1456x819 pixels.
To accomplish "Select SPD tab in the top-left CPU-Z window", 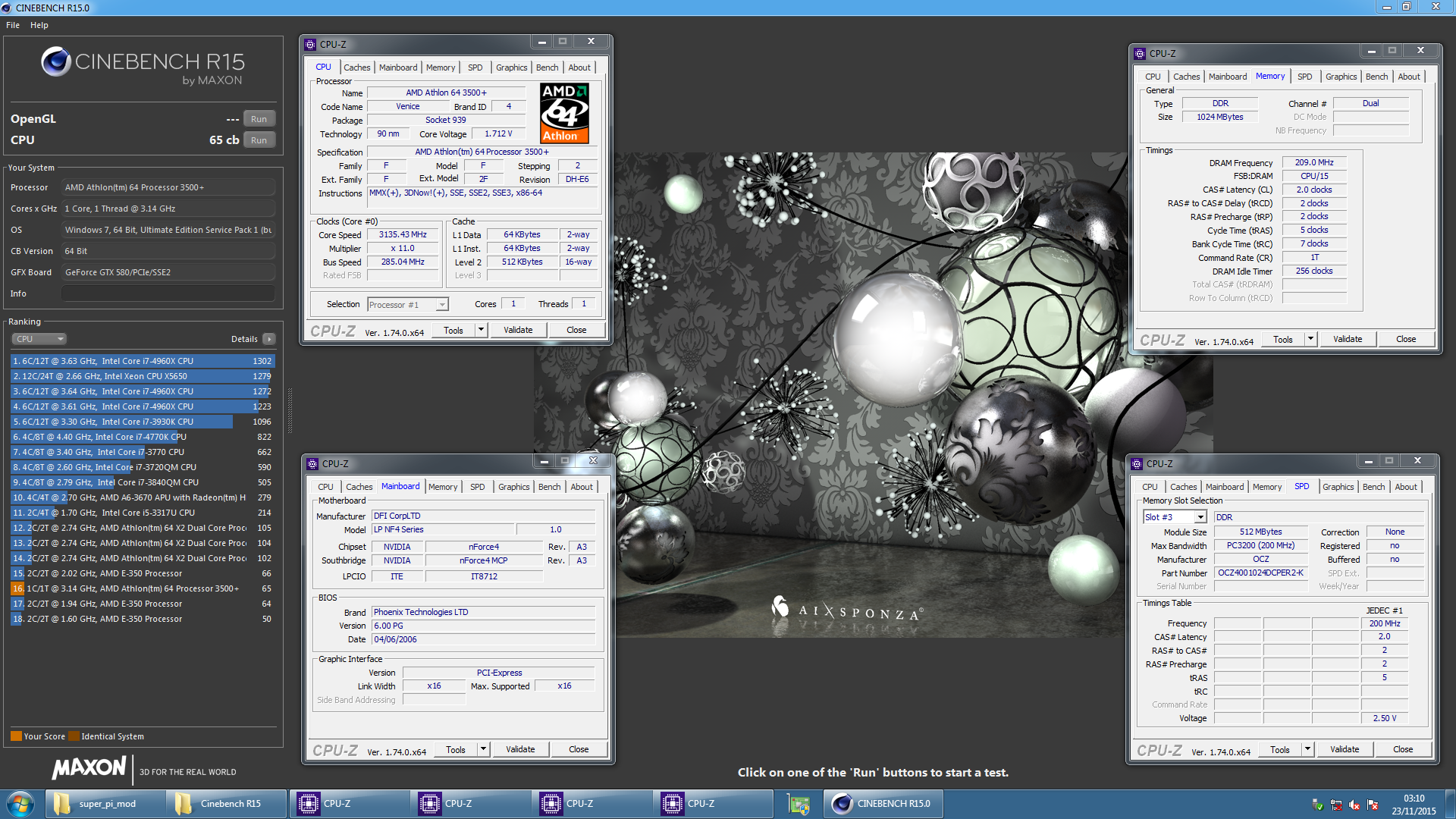I will [475, 67].
